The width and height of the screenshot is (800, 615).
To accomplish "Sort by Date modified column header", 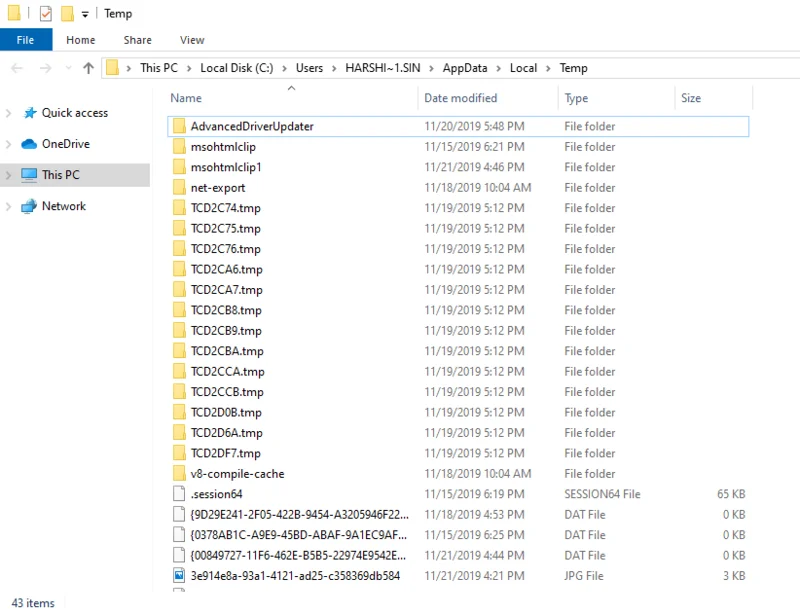I will pos(460,98).
